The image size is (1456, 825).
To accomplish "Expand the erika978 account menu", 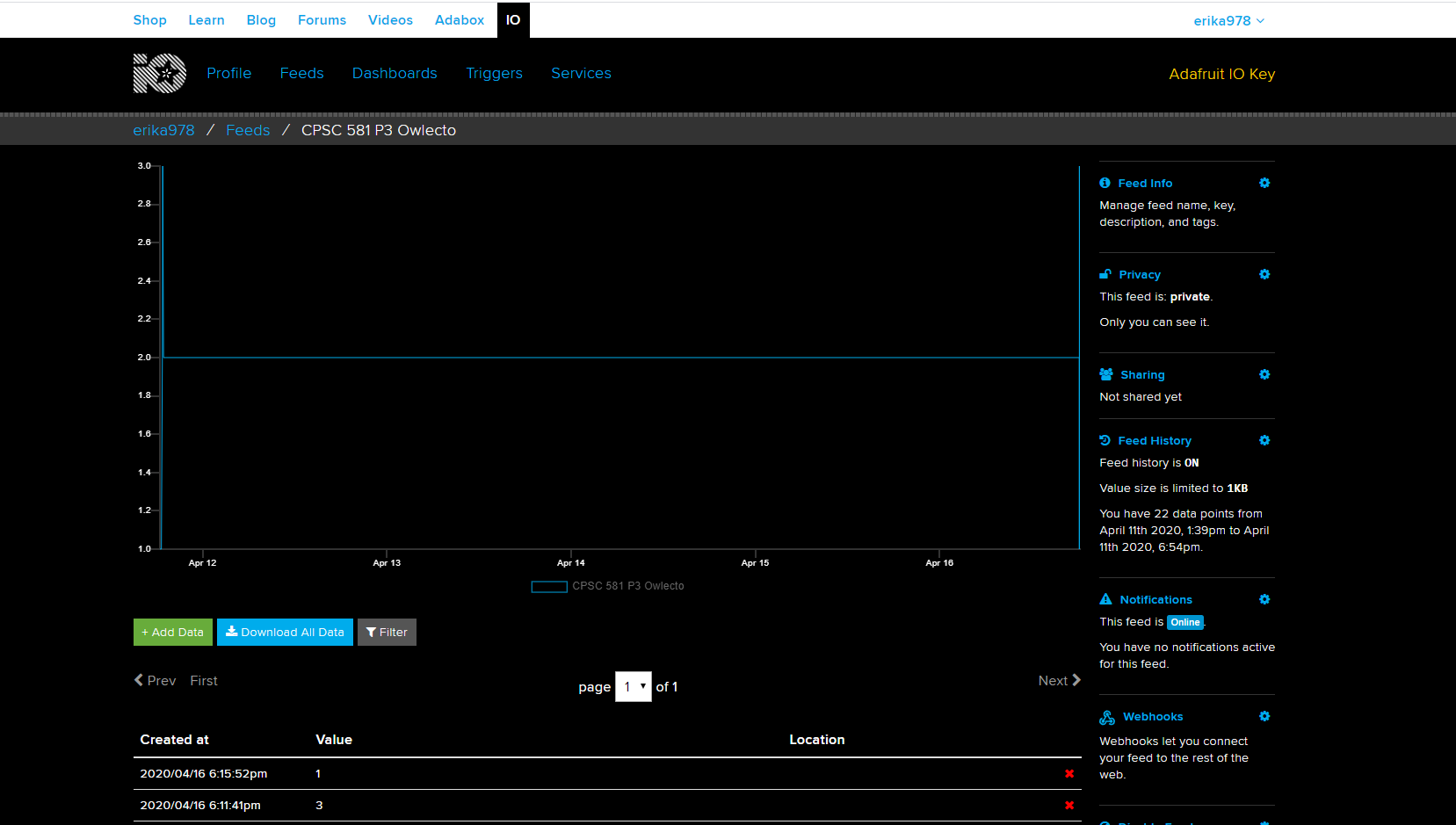I will click(1228, 21).
